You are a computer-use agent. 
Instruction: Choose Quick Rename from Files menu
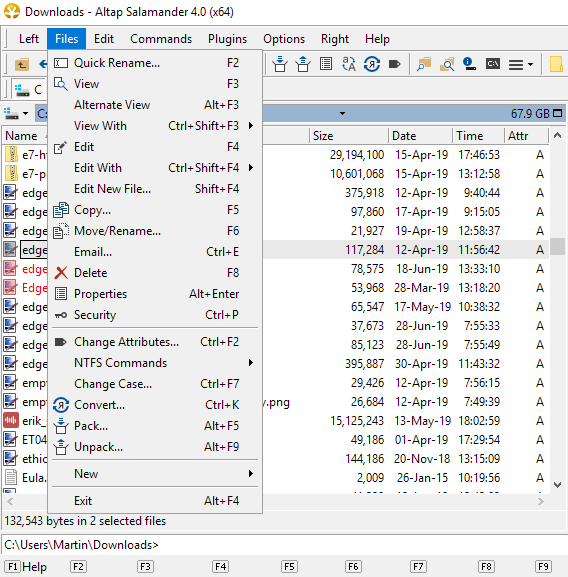click(155, 63)
